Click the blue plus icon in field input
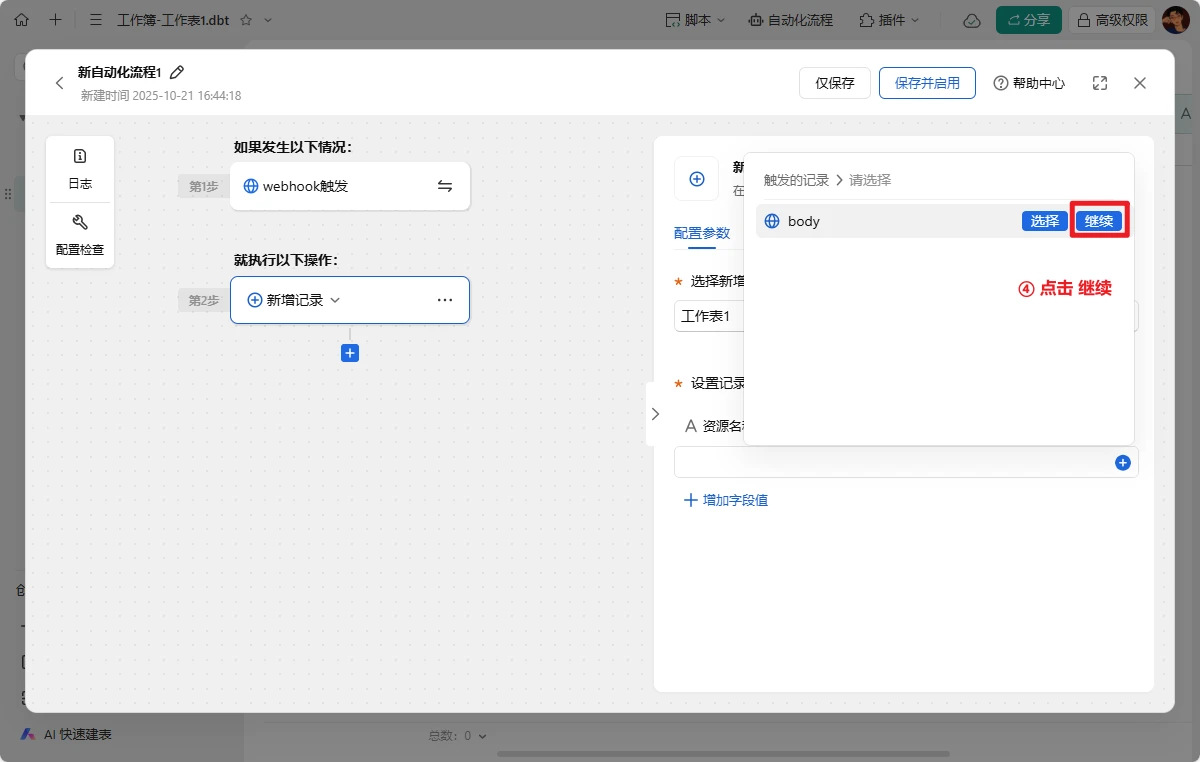Screen dimensions: 1200x762 (x=1122, y=463)
